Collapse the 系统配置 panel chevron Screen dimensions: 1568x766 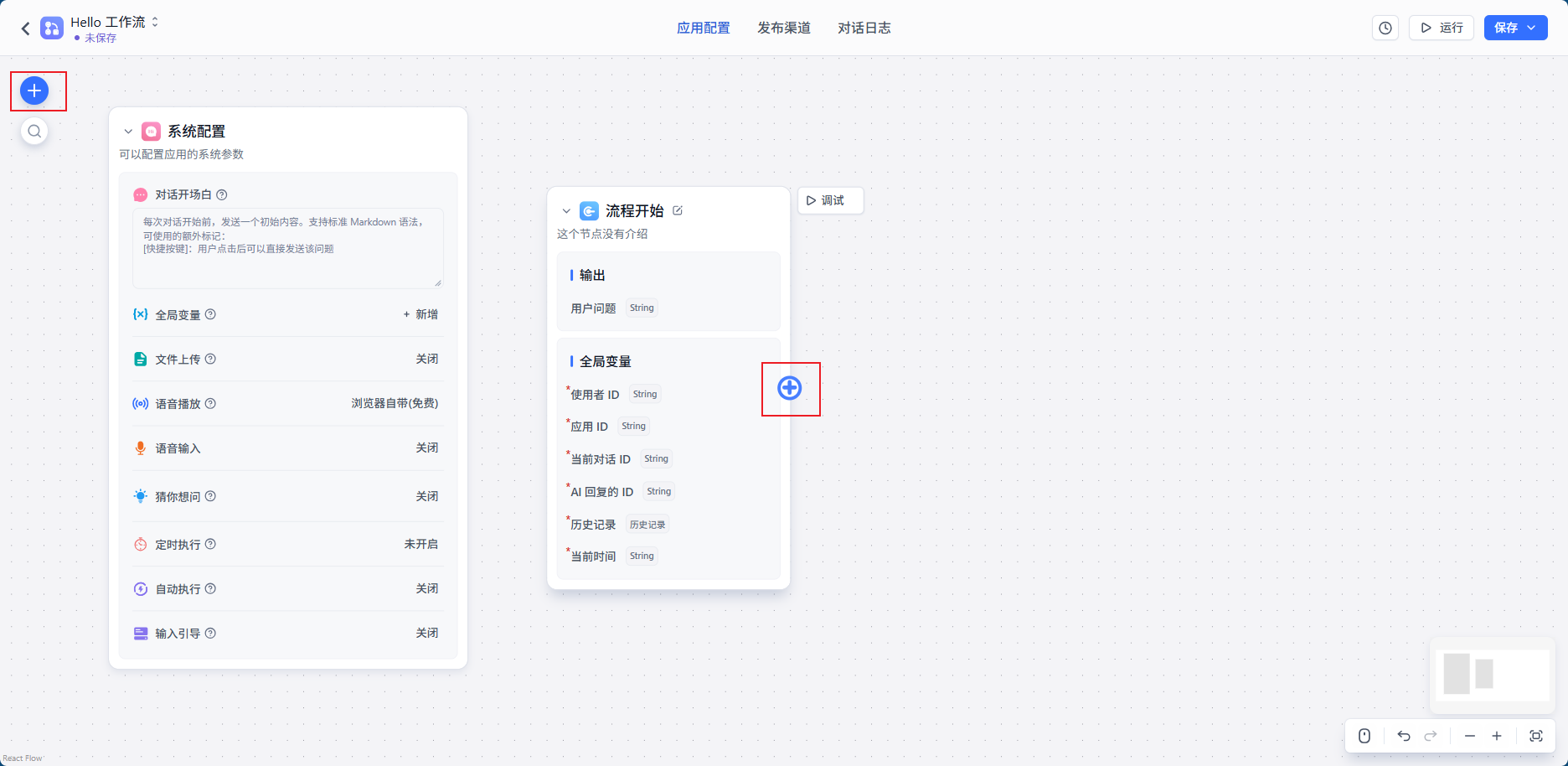click(x=128, y=132)
